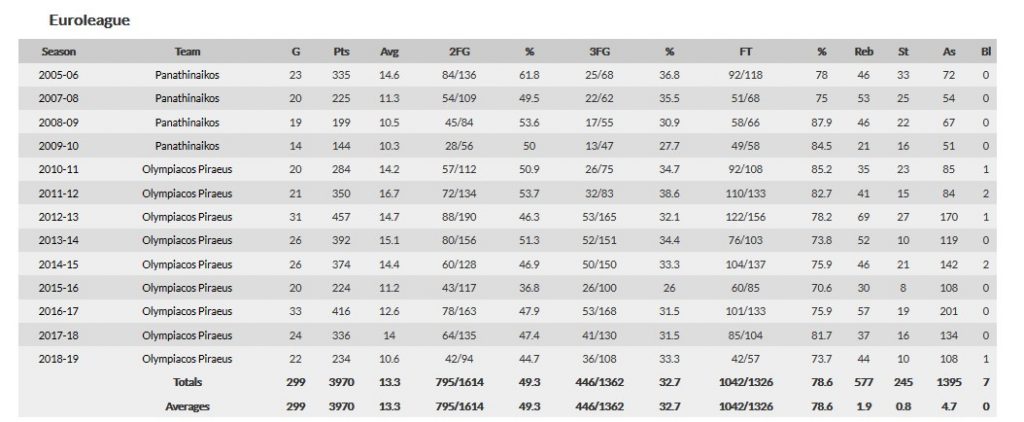Click the 2018-19 season cell

click(x=59, y=359)
